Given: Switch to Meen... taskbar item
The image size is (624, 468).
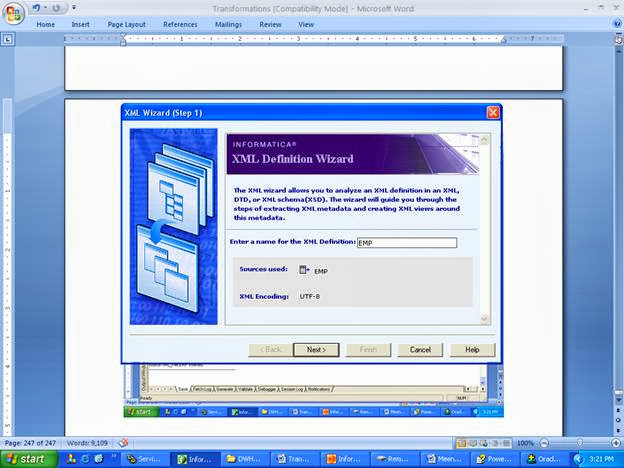Looking at the screenshot, I should (x=446, y=459).
